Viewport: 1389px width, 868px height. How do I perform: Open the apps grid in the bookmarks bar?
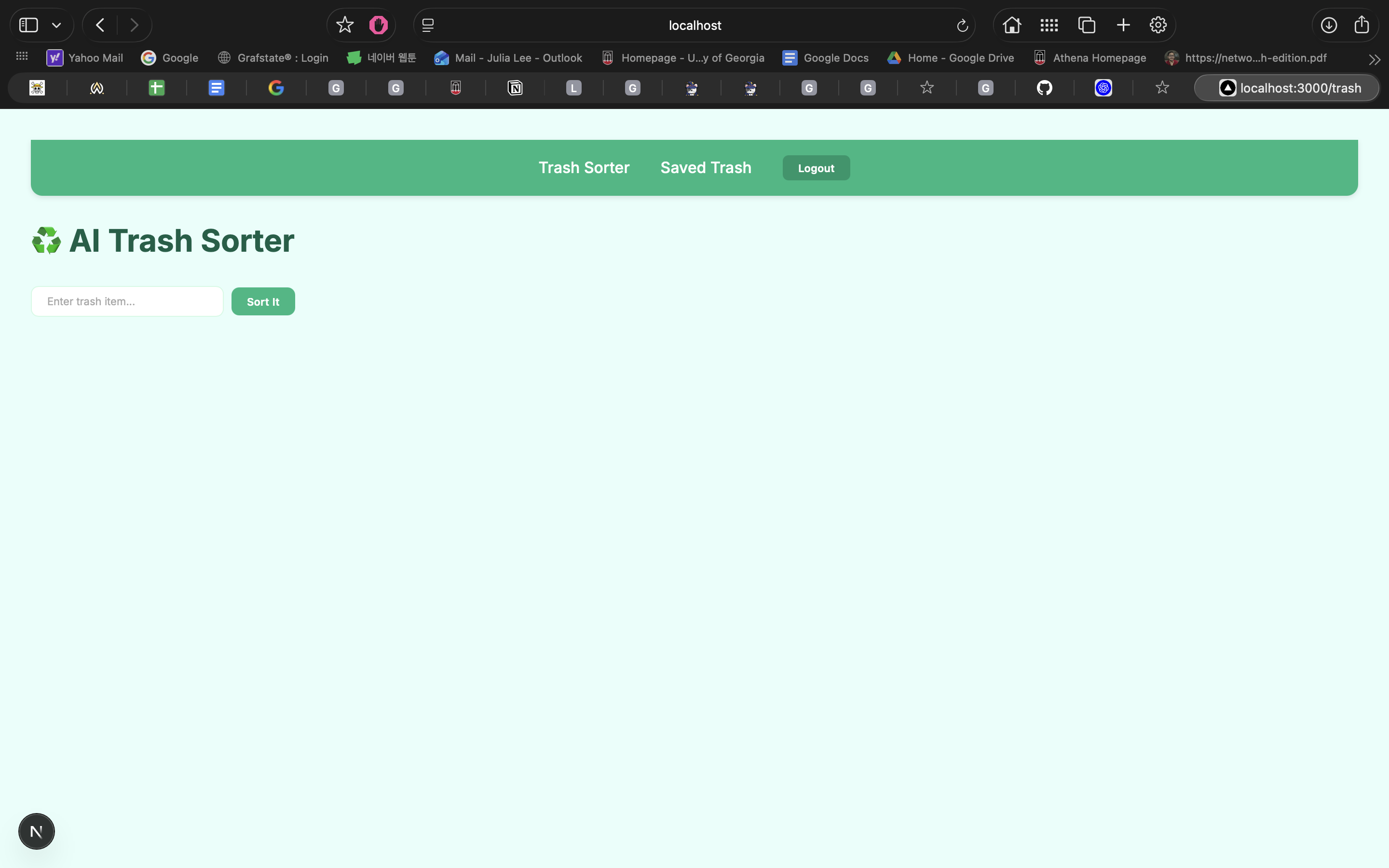[x=22, y=56]
